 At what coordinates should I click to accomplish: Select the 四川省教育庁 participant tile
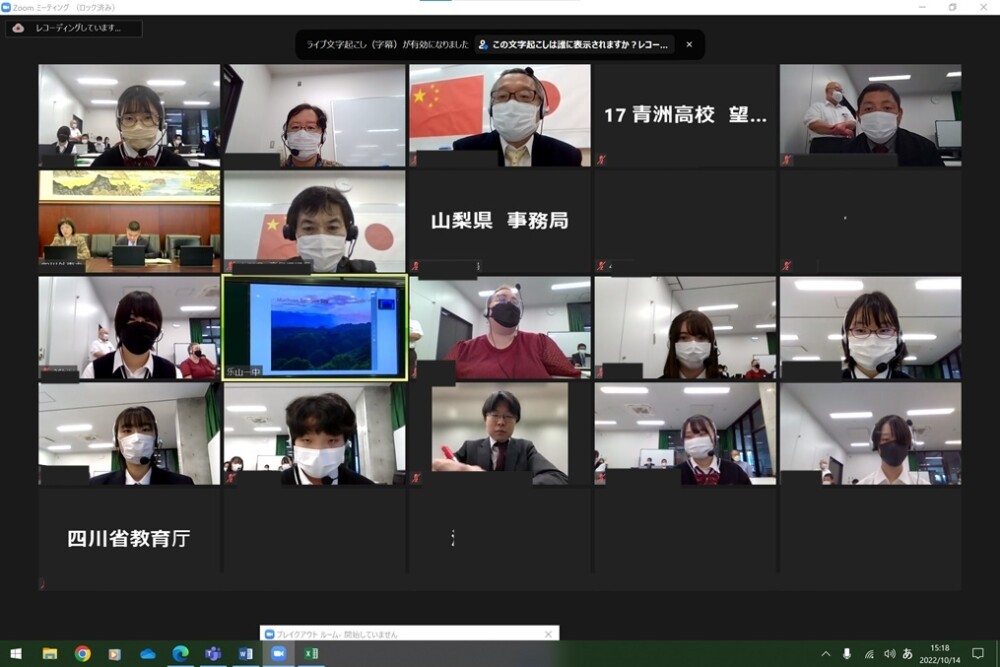point(129,539)
